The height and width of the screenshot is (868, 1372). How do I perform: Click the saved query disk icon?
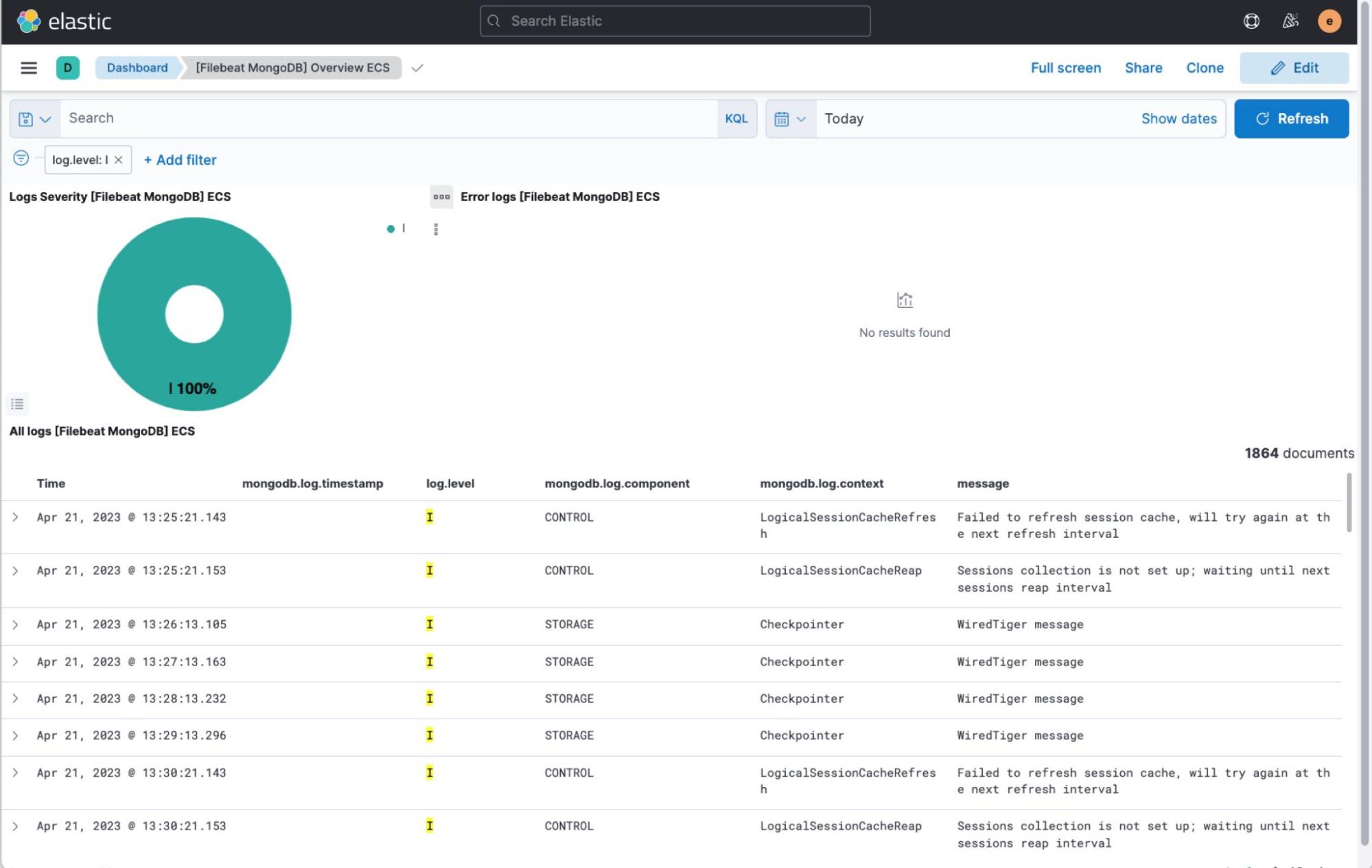point(25,118)
